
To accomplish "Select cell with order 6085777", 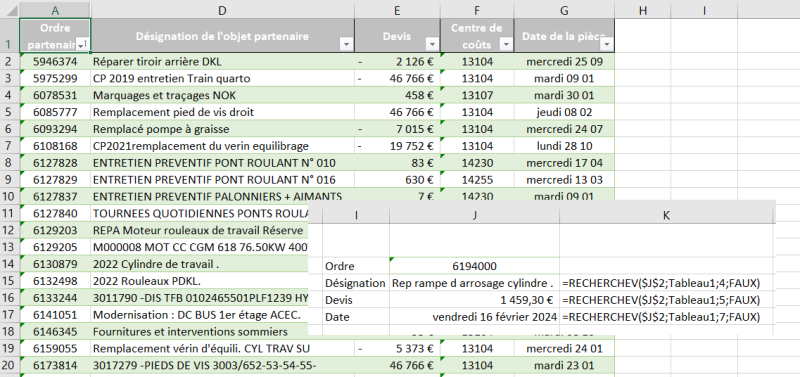I will (56, 112).
